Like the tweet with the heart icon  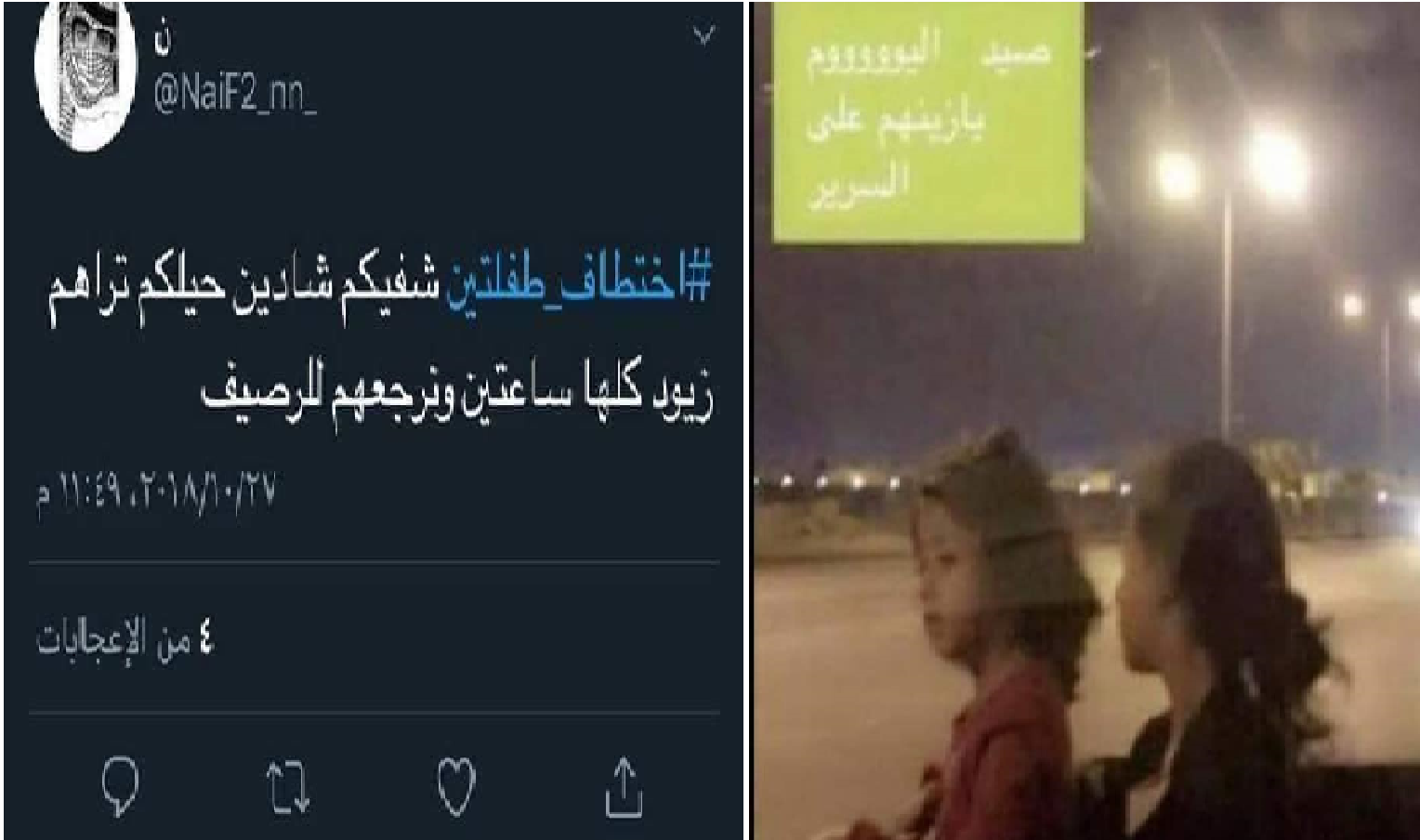pos(456,788)
